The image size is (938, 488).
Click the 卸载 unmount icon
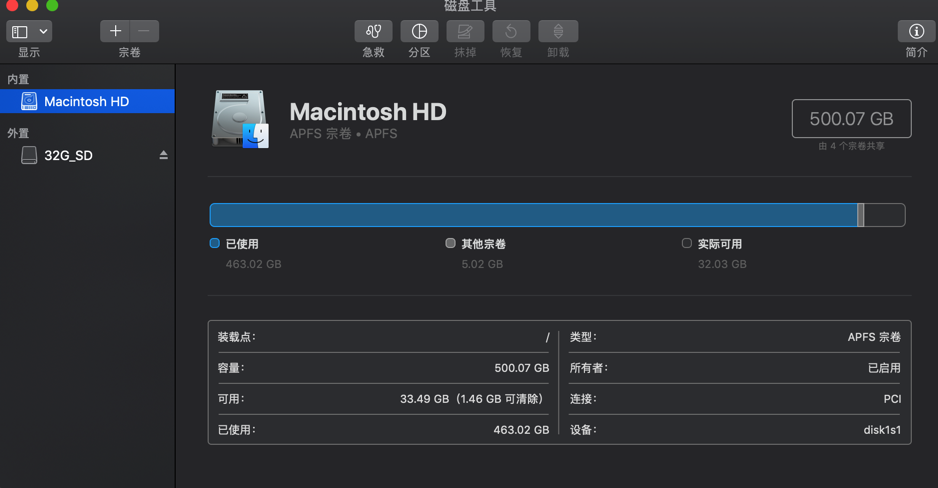pyautogui.click(x=558, y=31)
